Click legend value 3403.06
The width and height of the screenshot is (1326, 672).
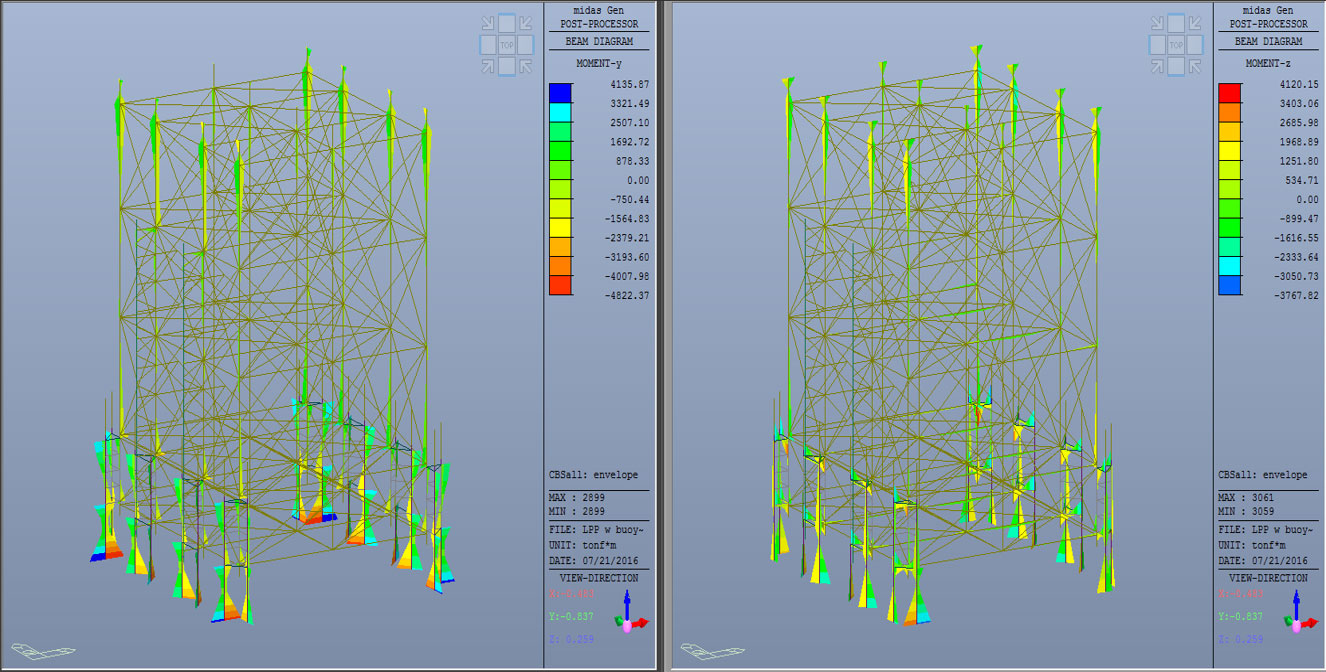pos(1299,104)
